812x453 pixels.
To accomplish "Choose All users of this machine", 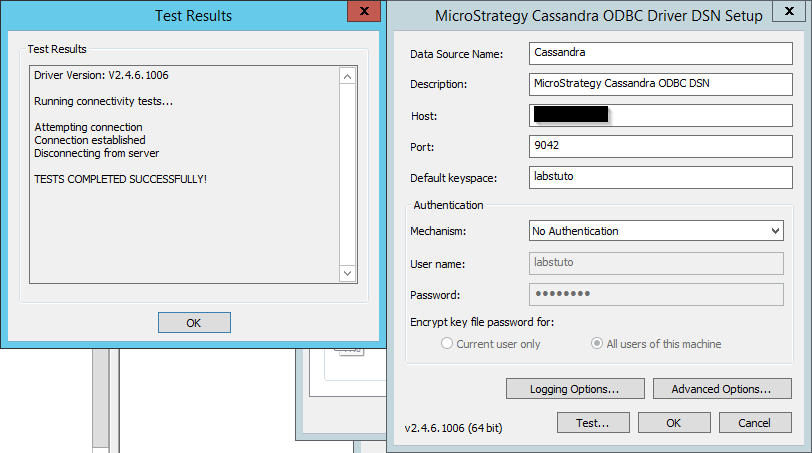I will pyautogui.click(x=598, y=344).
